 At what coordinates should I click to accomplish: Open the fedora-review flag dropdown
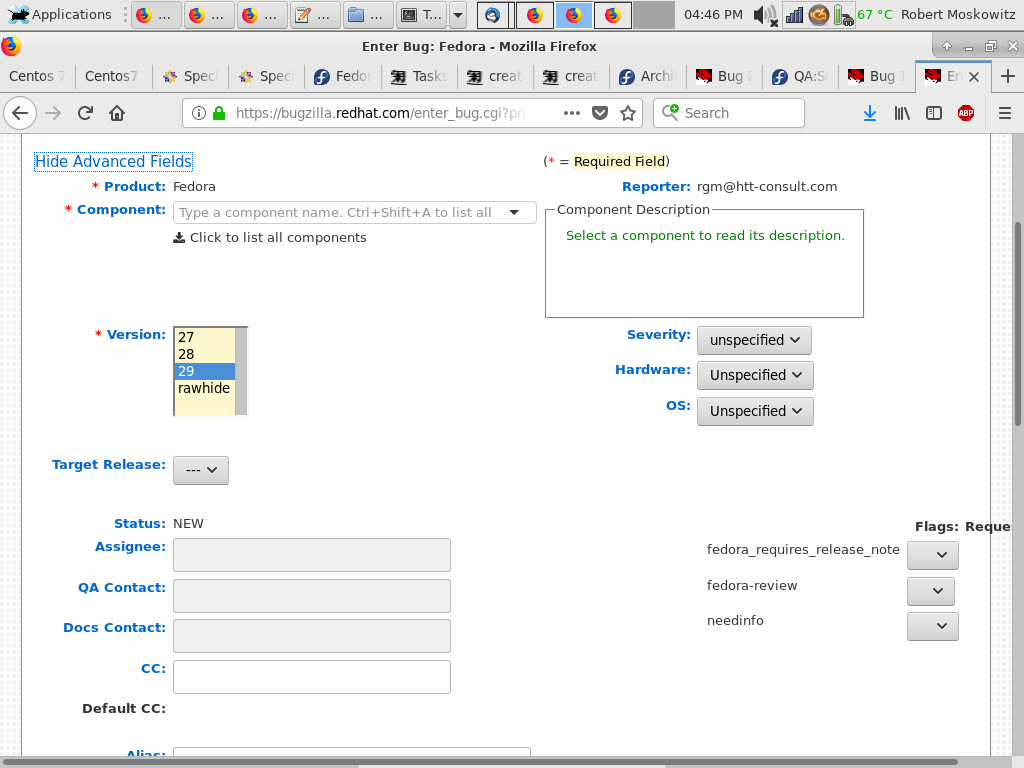(931, 591)
